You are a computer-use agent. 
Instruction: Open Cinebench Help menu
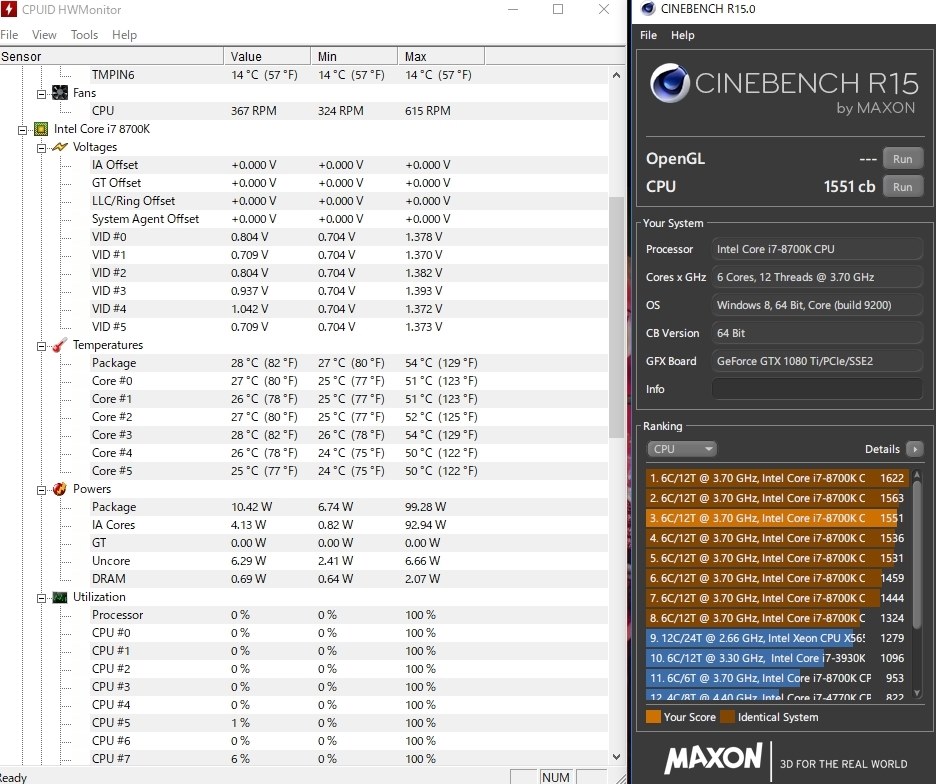(x=682, y=35)
